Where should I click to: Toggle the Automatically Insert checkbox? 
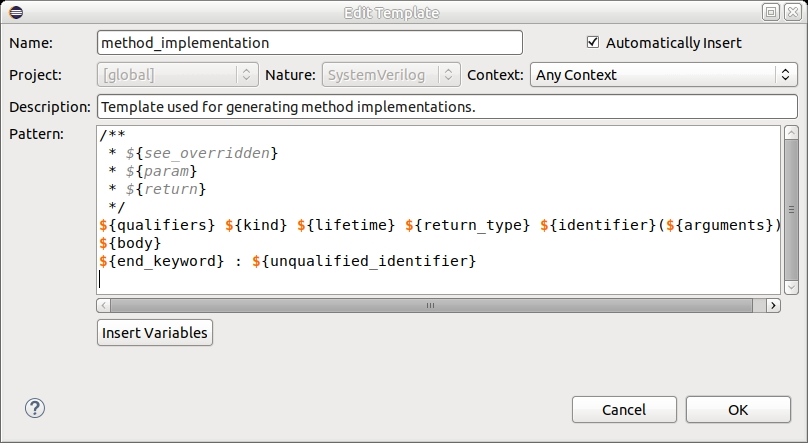(x=593, y=42)
